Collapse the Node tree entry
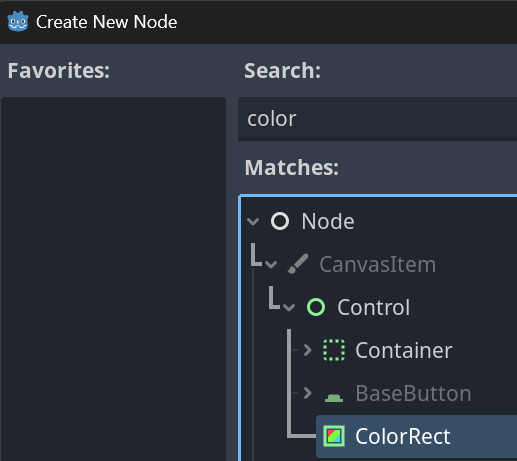 coord(253,221)
